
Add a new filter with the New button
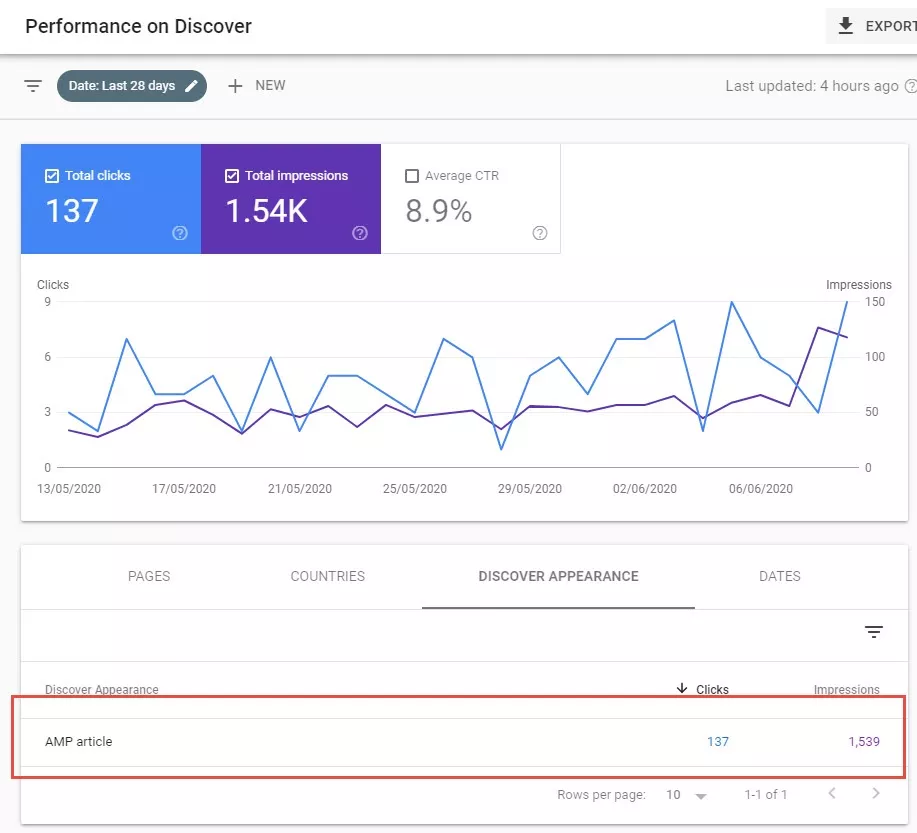click(257, 86)
